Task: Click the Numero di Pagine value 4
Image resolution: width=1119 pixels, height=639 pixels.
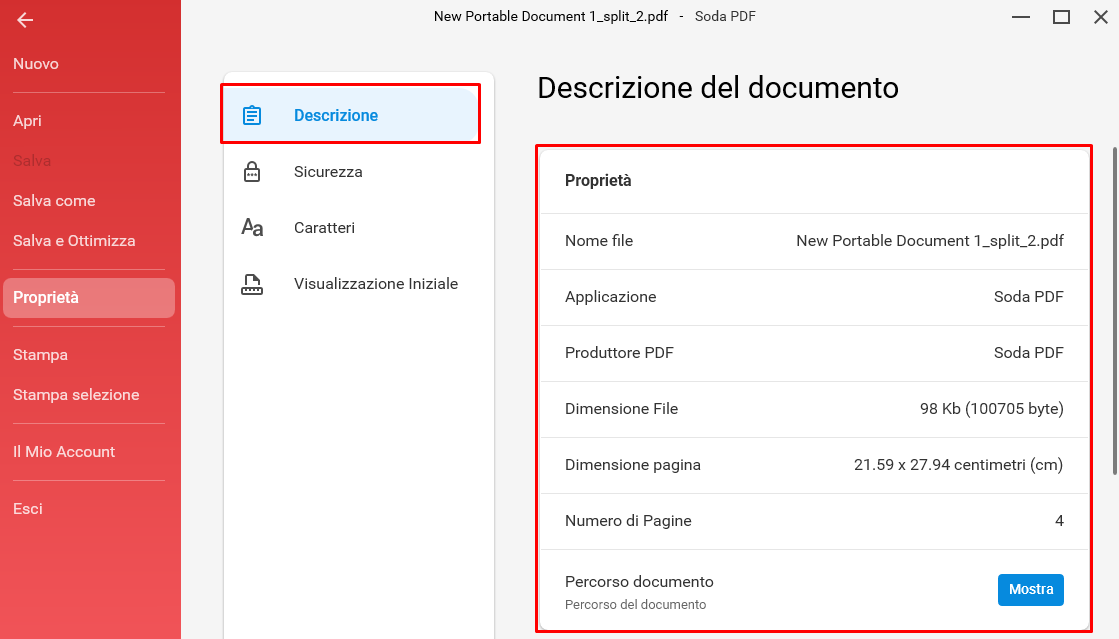Action: (1059, 521)
